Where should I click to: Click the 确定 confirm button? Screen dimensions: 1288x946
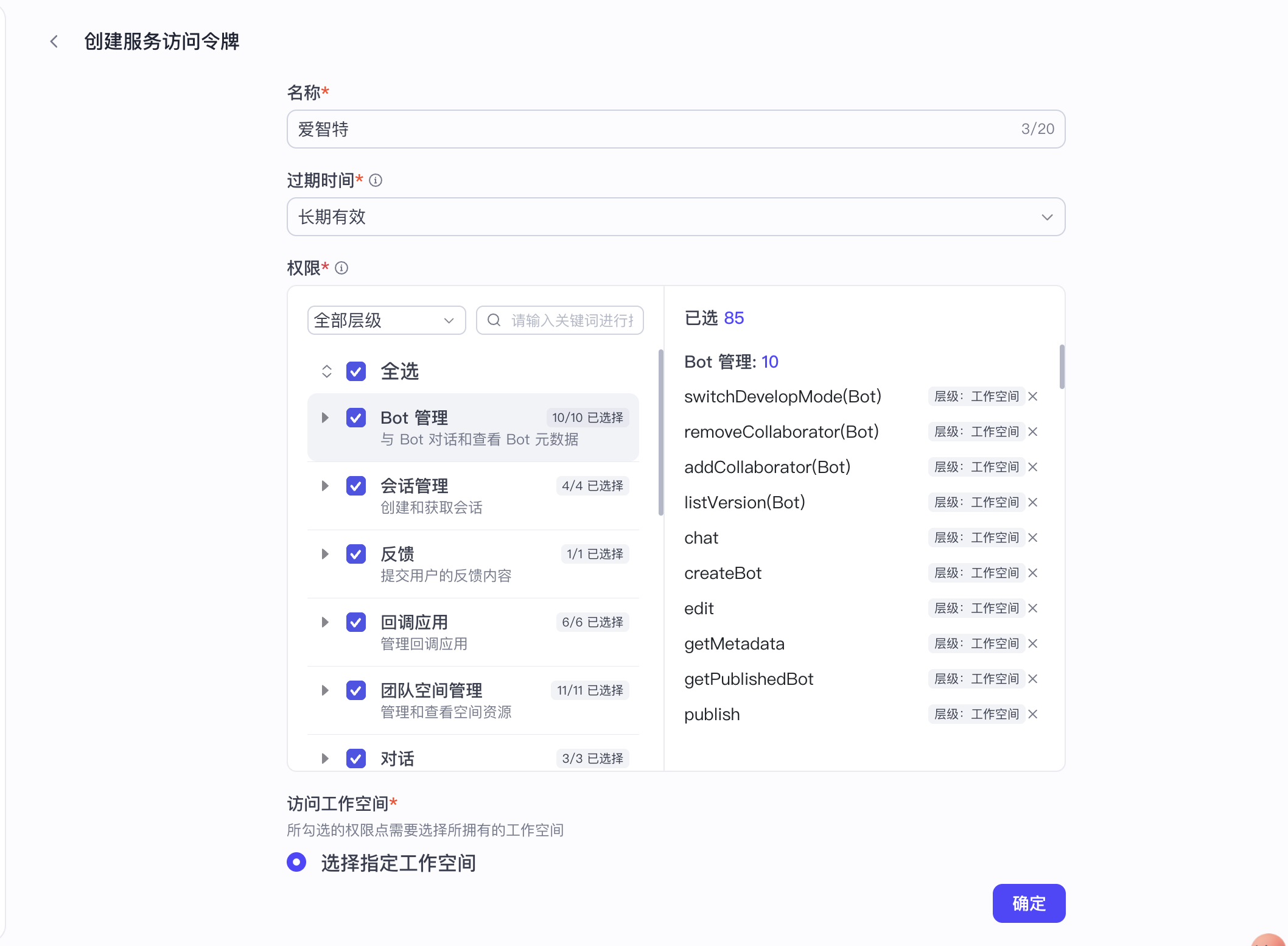tap(1028, 903)
